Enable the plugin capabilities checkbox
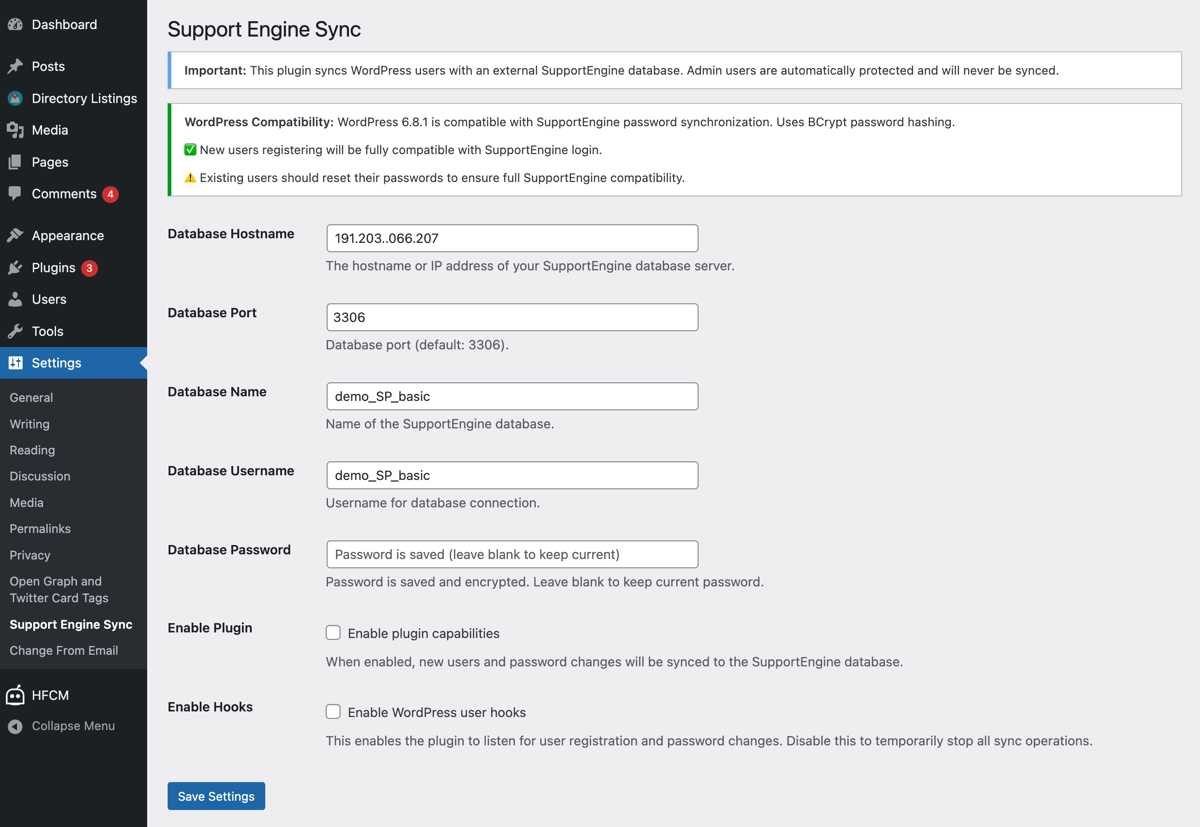 [333, 633]
